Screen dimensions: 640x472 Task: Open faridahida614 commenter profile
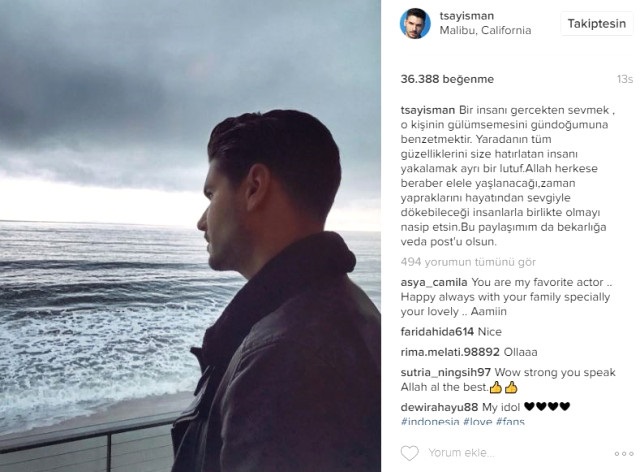pos(437,332)
